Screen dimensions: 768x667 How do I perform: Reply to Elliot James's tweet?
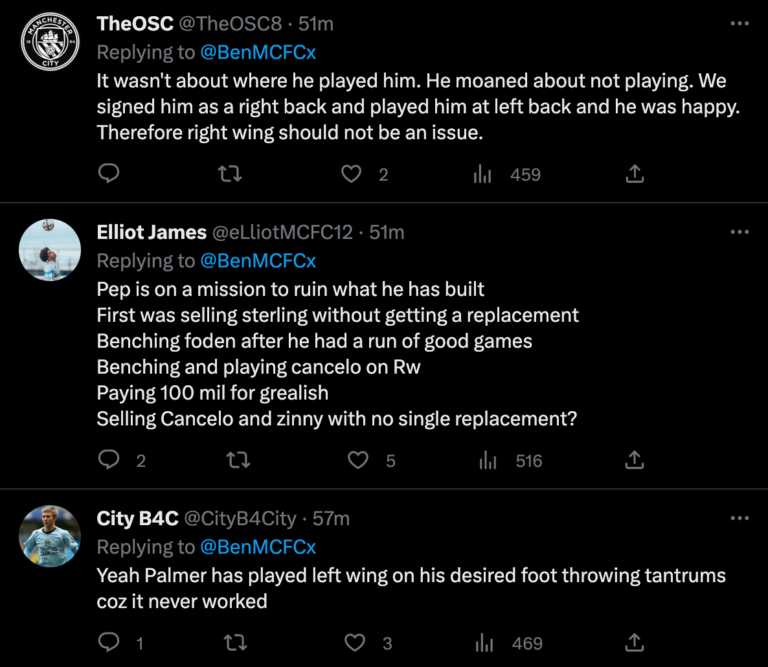tap(110, 460)
